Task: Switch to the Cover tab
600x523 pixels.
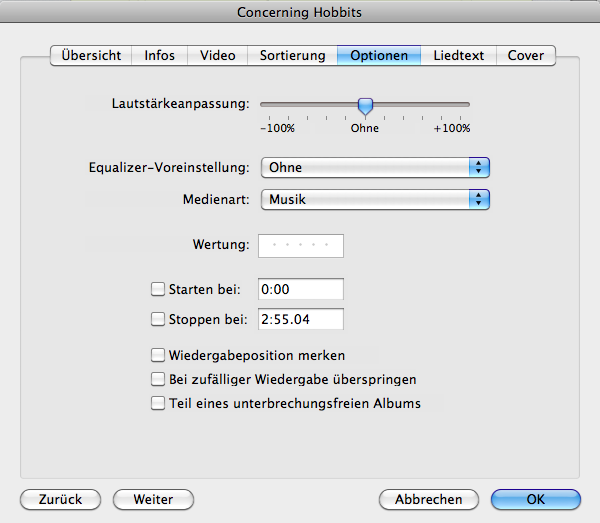Action: [x=526, y=55]
